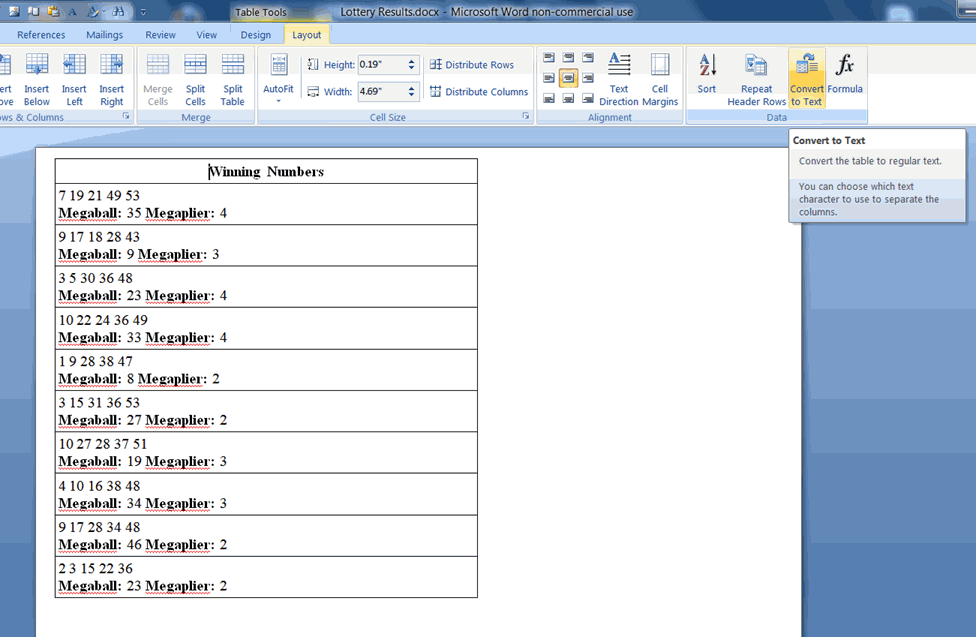
Task: Select Align Top Right alignment icon
Action: (x=588, y=58)
